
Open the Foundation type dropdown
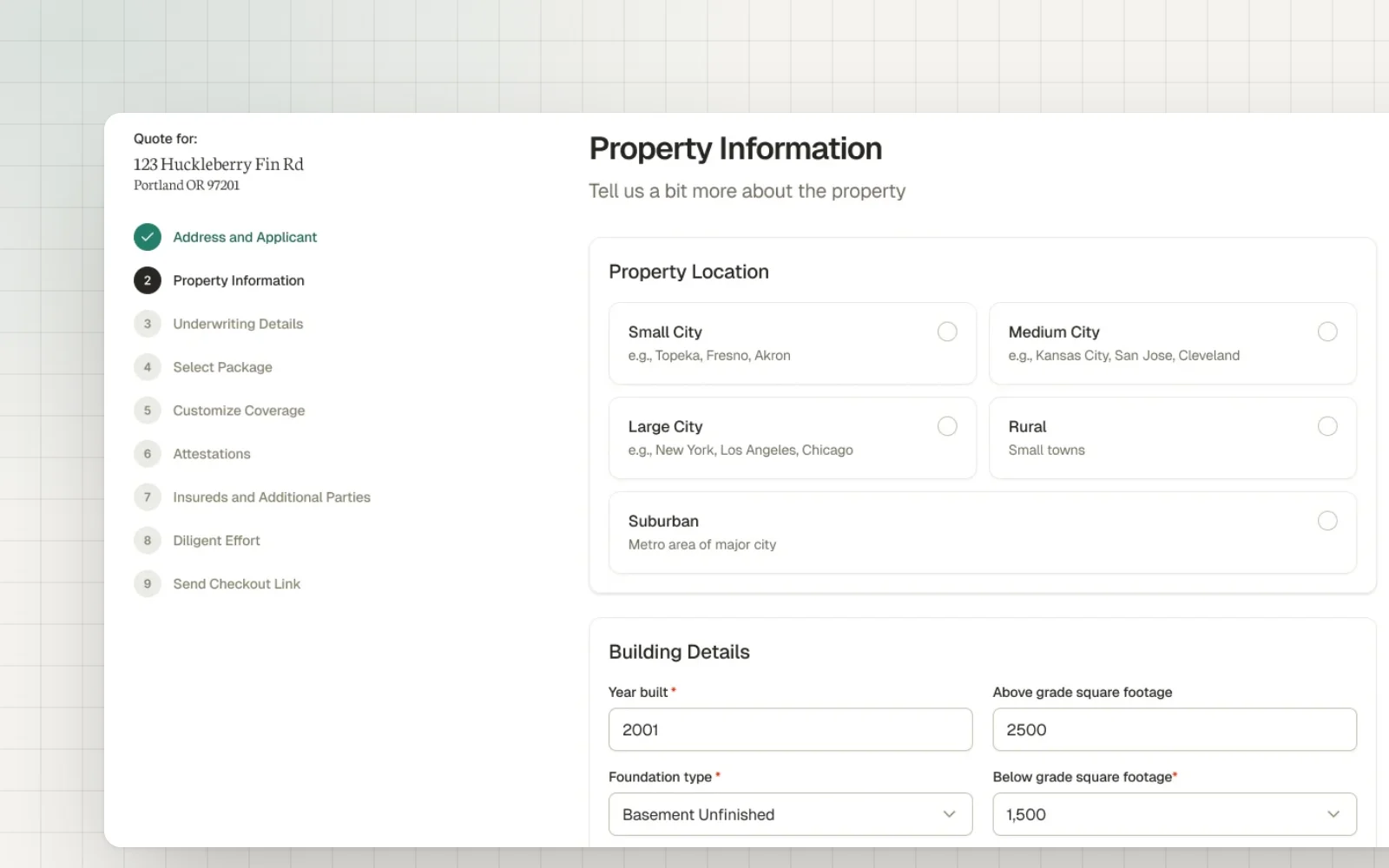point(790,814)
